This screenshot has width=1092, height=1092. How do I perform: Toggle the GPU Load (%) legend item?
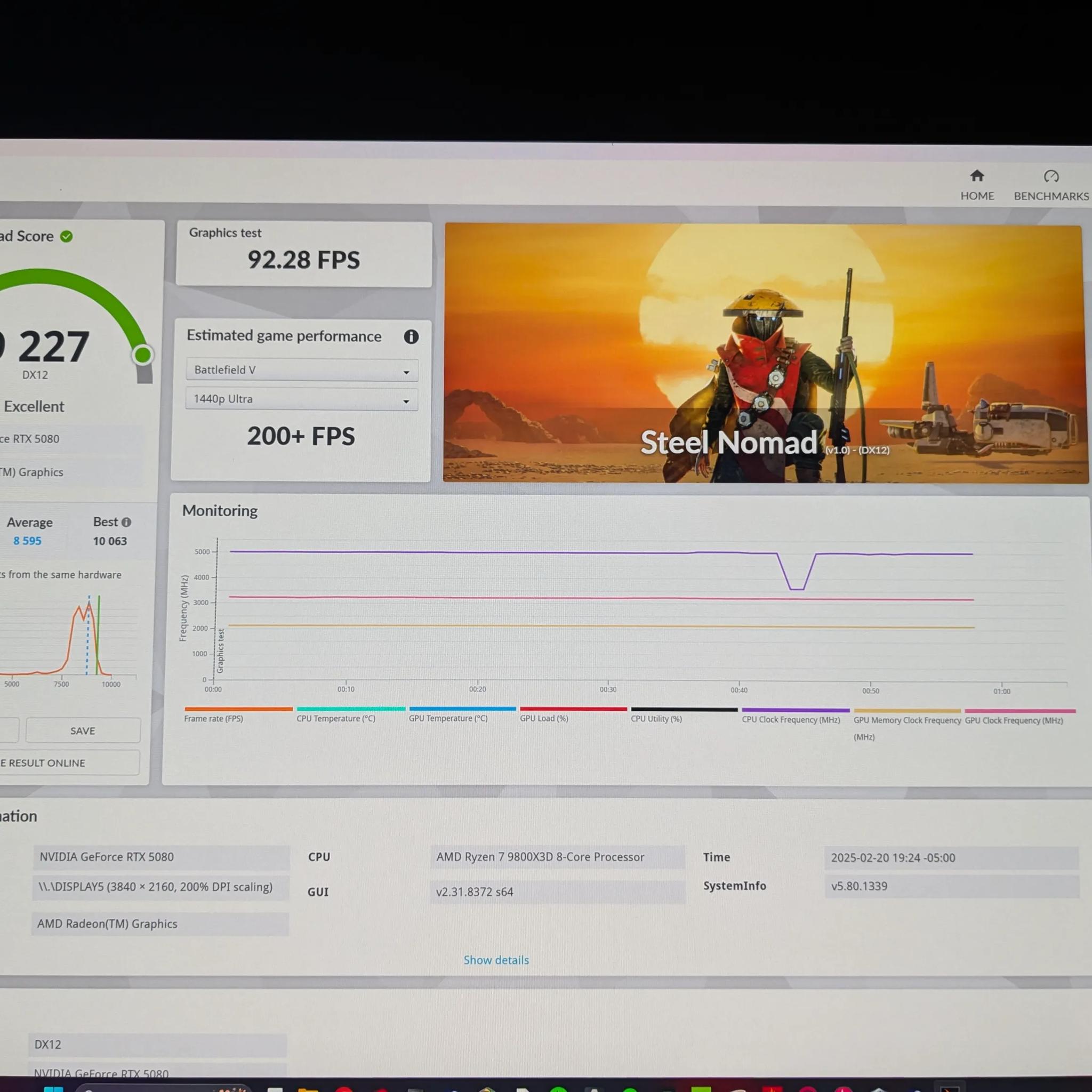point(573,714)
